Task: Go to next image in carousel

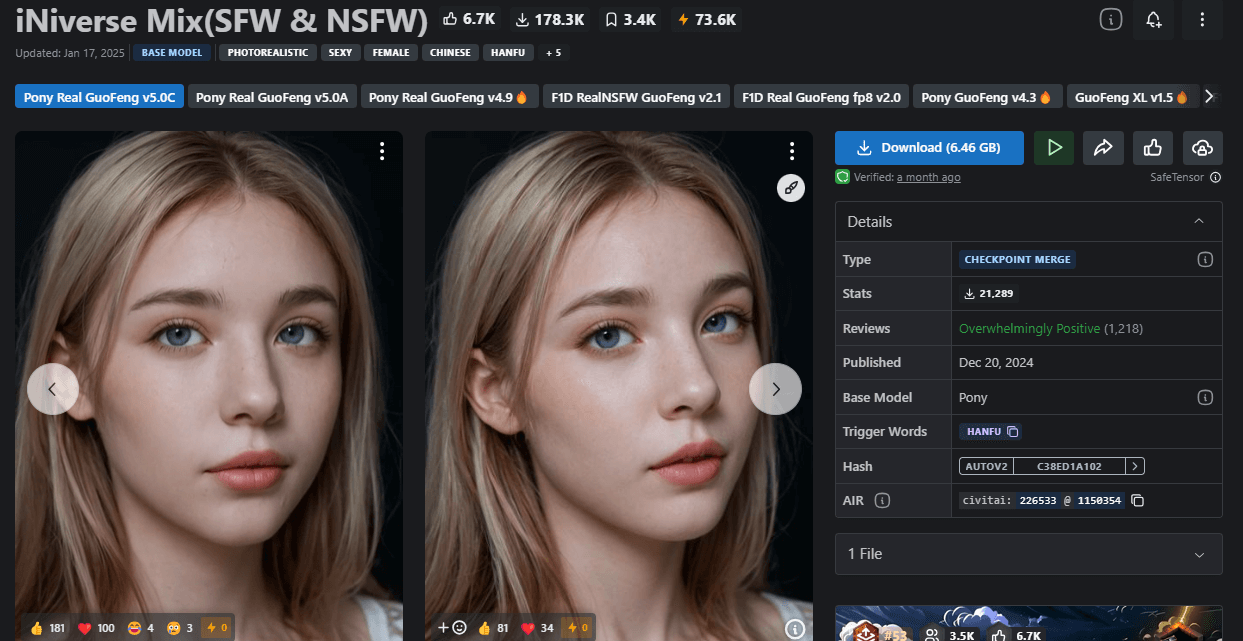Action: 775,389
